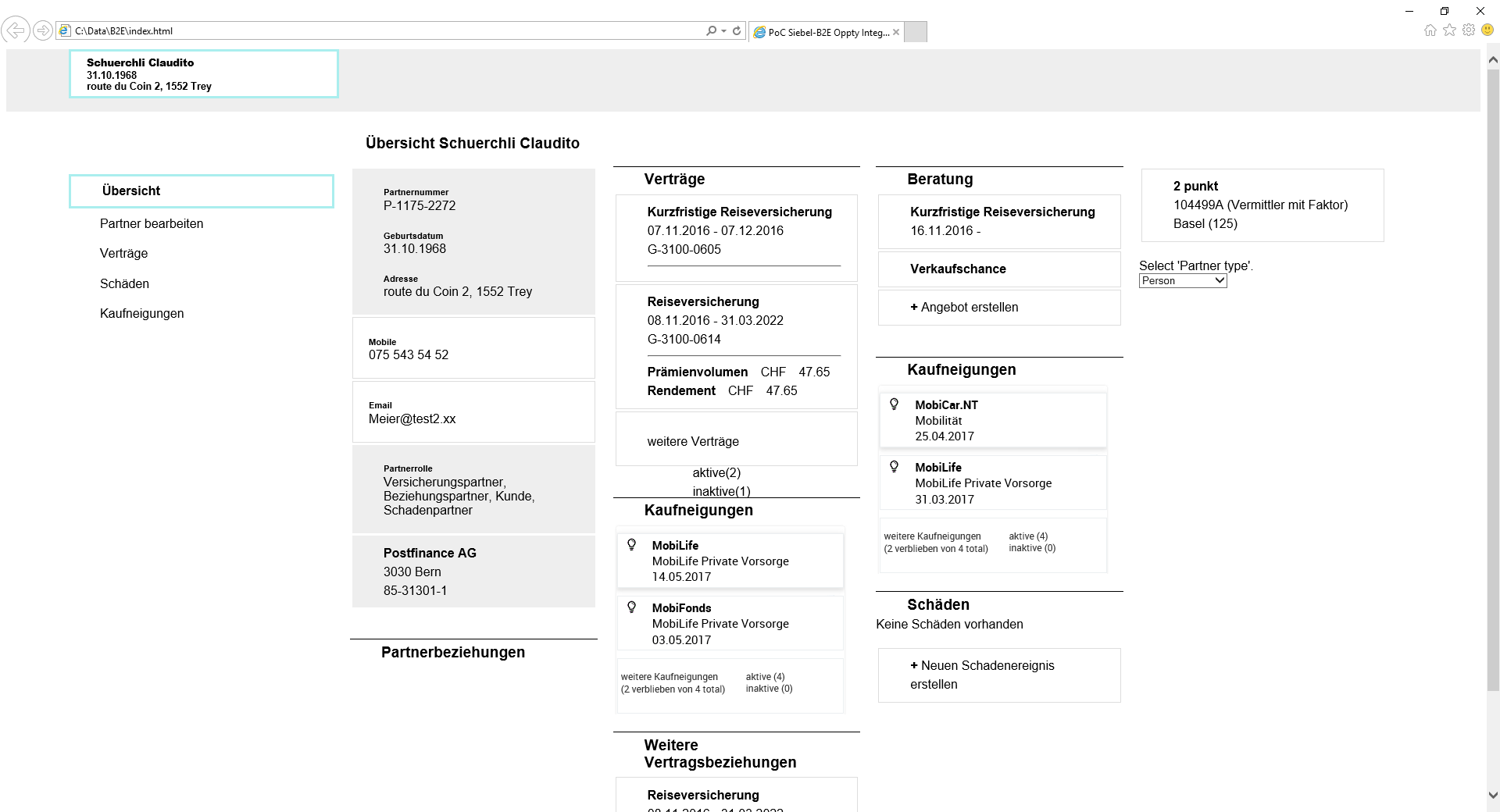
Task: Click the Partnerrolle Versicherungspartner text
Action: (x=459, y=497)
